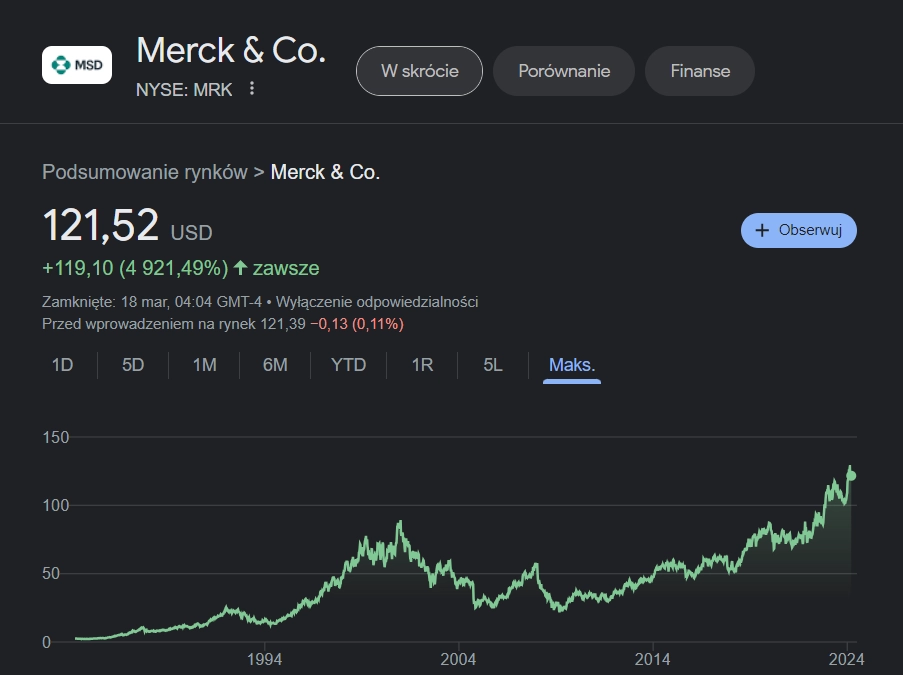Show the 1R one-year range

pos(422,365)
